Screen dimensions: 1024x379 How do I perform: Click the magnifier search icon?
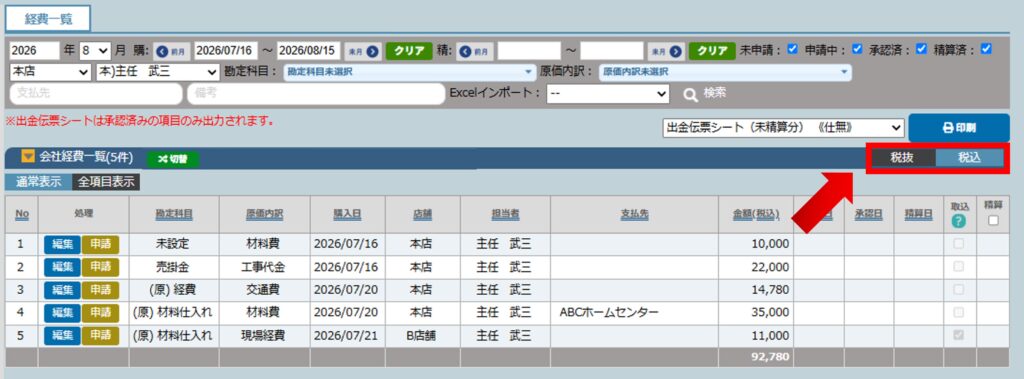coord(690,95)
